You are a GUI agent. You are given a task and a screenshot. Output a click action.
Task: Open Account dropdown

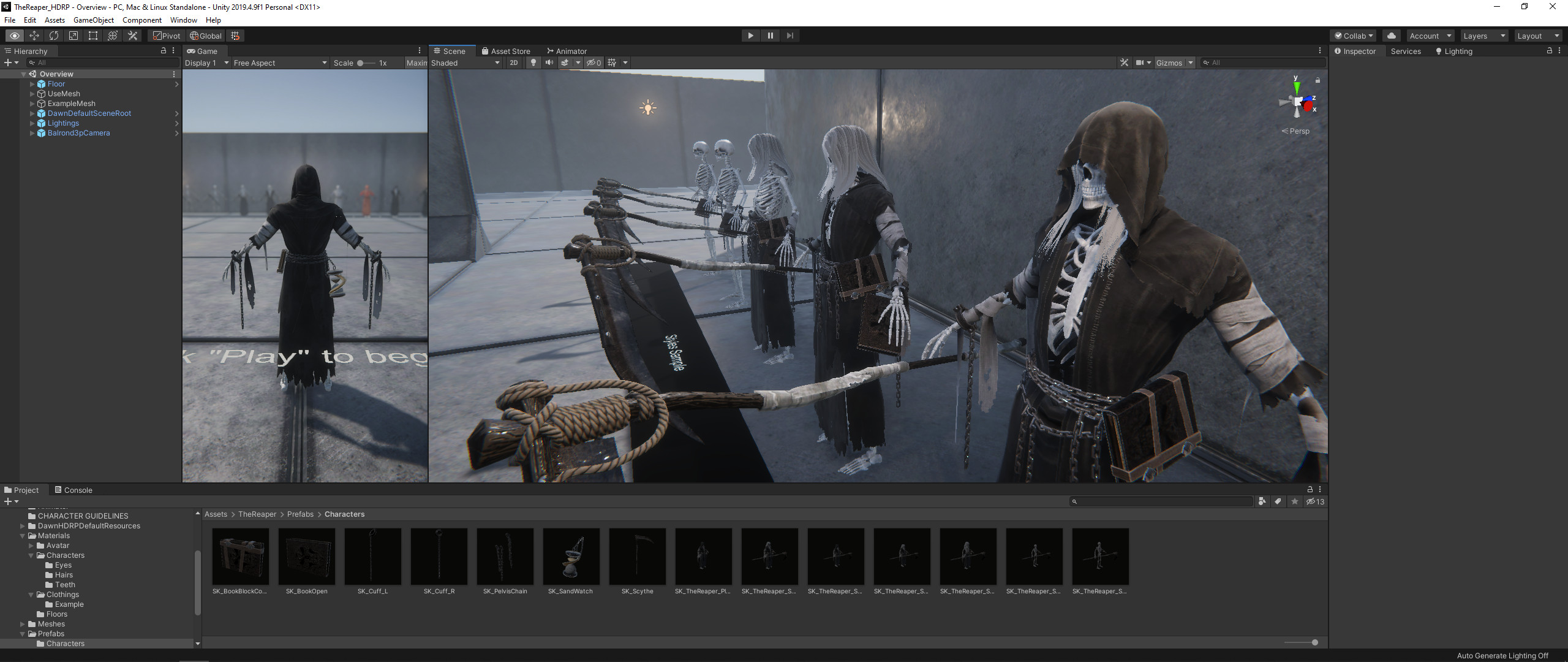coord(1430,36)
